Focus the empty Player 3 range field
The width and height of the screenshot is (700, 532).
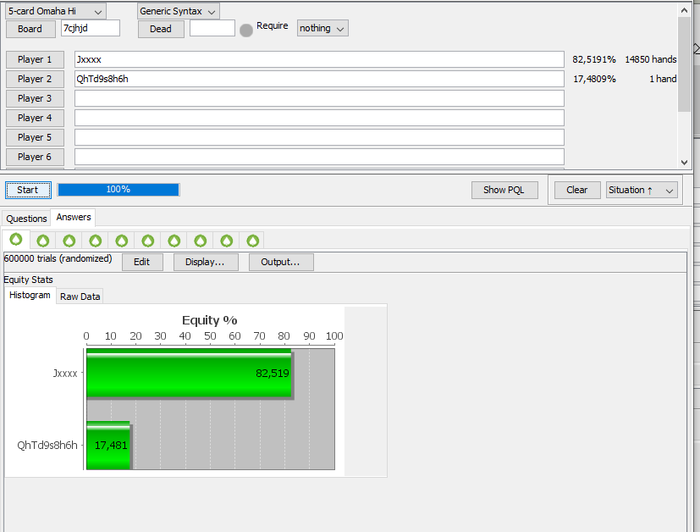319,98
